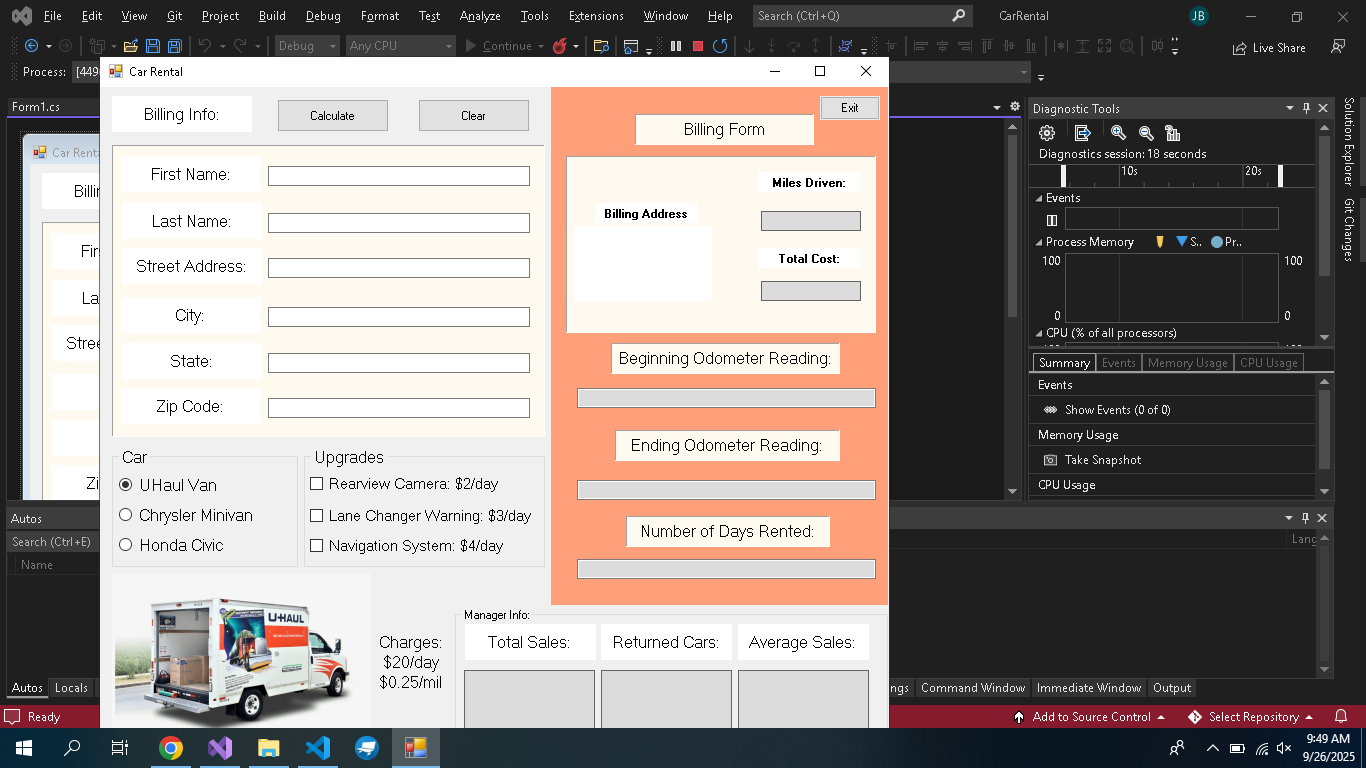Screen dimensions: 1366x768
Task: Open Chrome from the taskbar
Action: click(x=171, y=748)
